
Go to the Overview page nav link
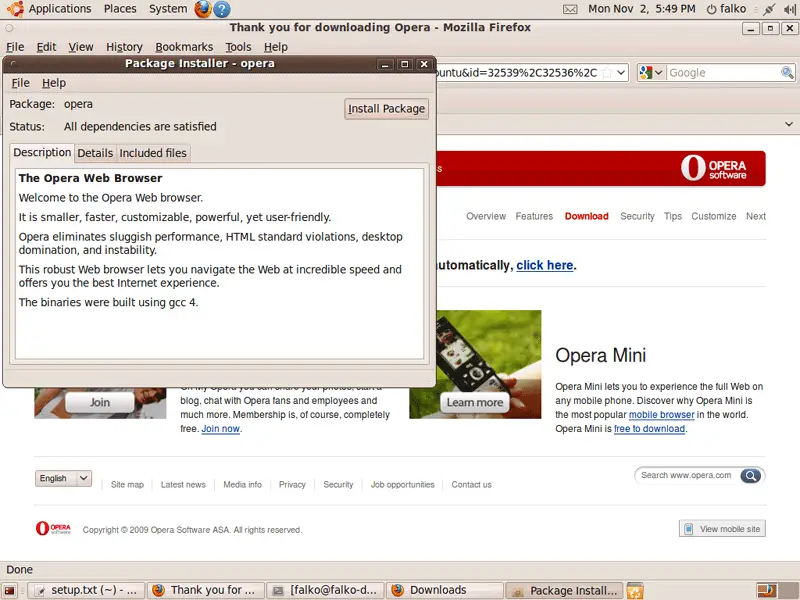tap(486, 216)
